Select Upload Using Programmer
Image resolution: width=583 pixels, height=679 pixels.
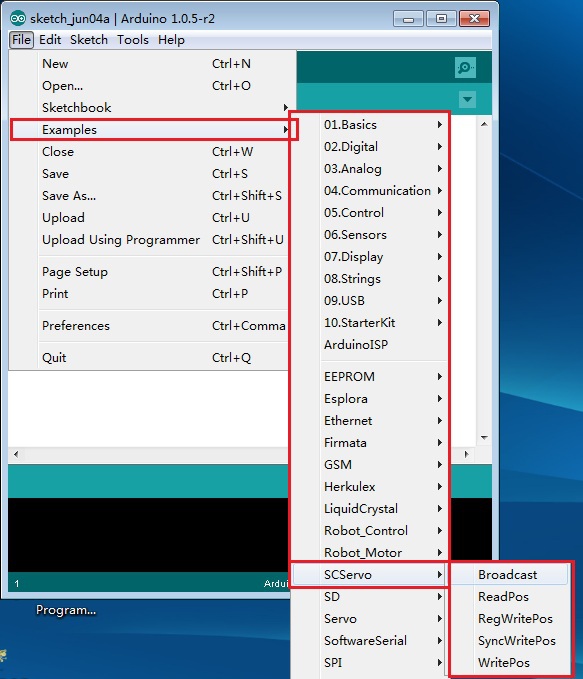coord(149,239)
